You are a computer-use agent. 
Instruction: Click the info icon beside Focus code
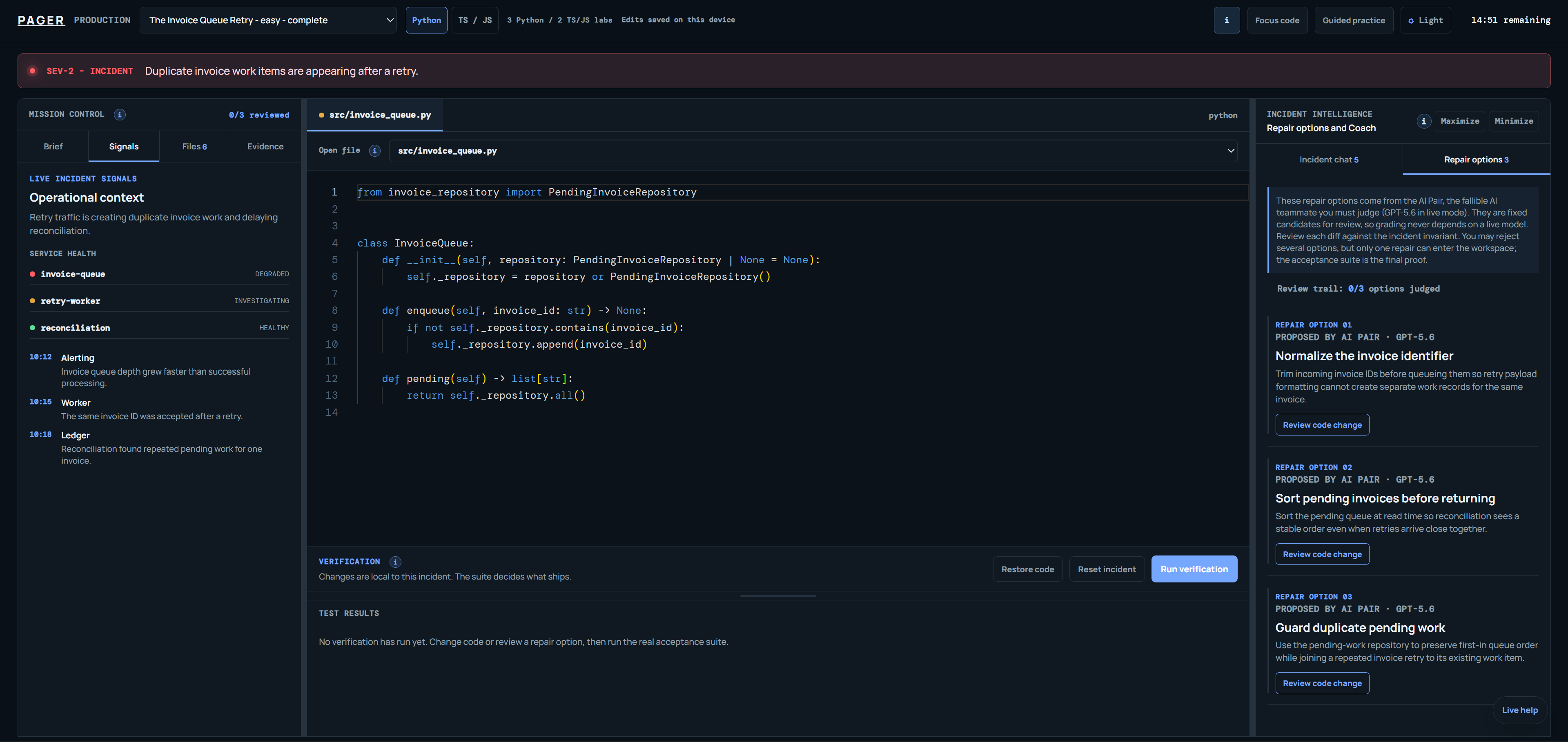pyautogui.click(x=1226, y=20)
